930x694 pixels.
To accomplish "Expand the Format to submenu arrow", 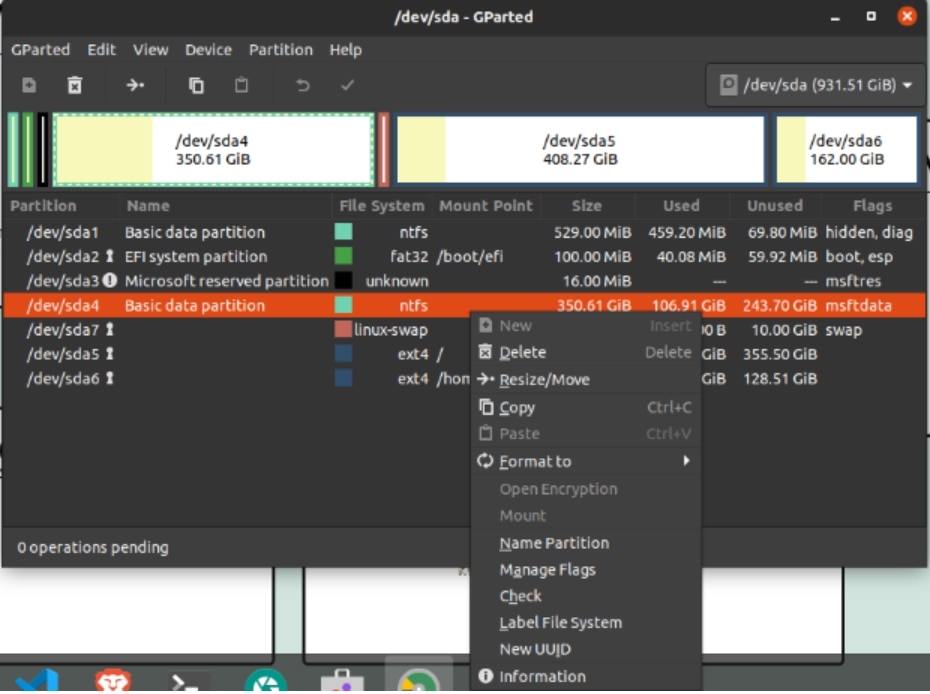I will [x=686, y=461].
